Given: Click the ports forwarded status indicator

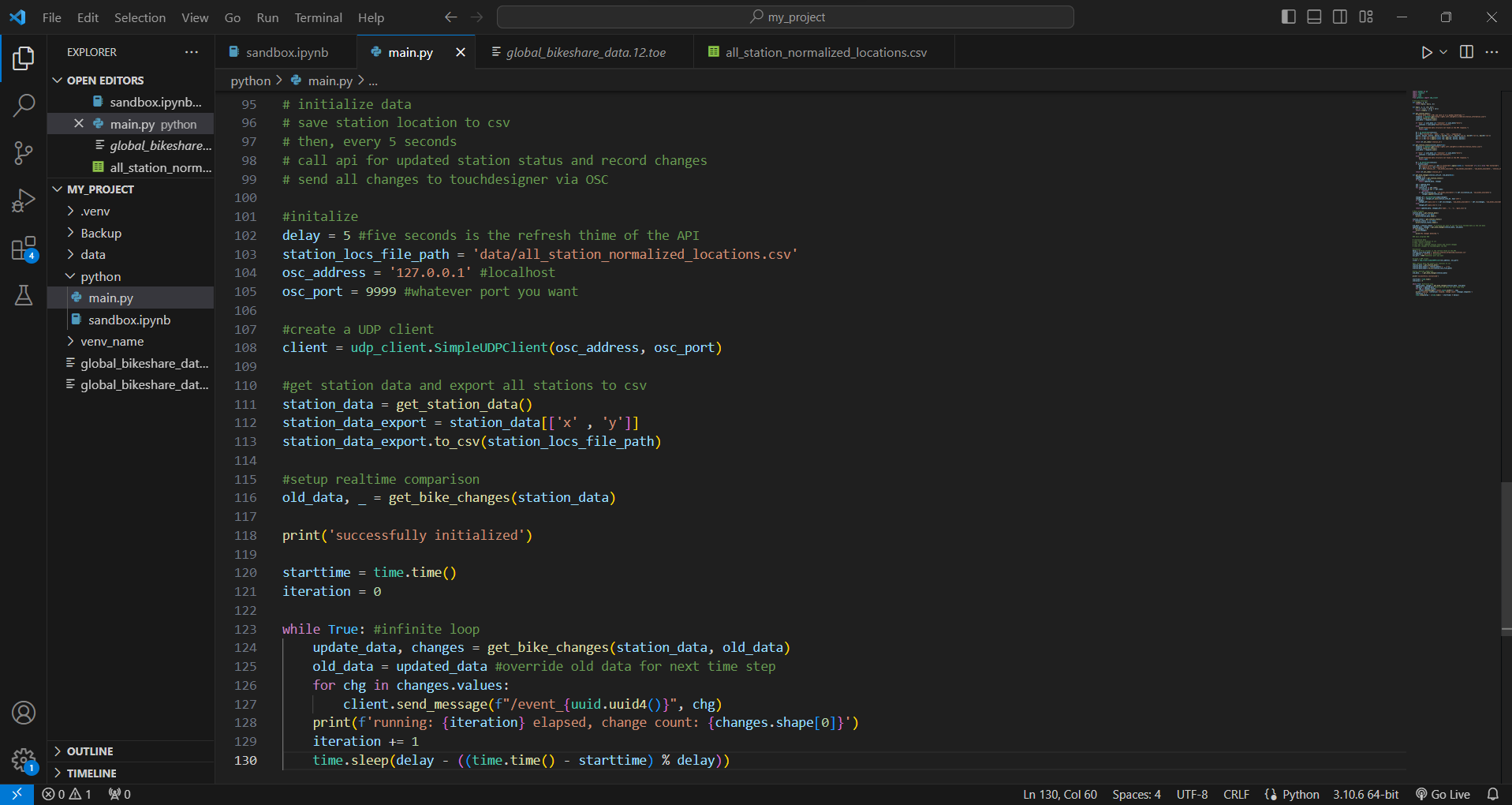Looking at the screenshot, I should pos(120,794).
